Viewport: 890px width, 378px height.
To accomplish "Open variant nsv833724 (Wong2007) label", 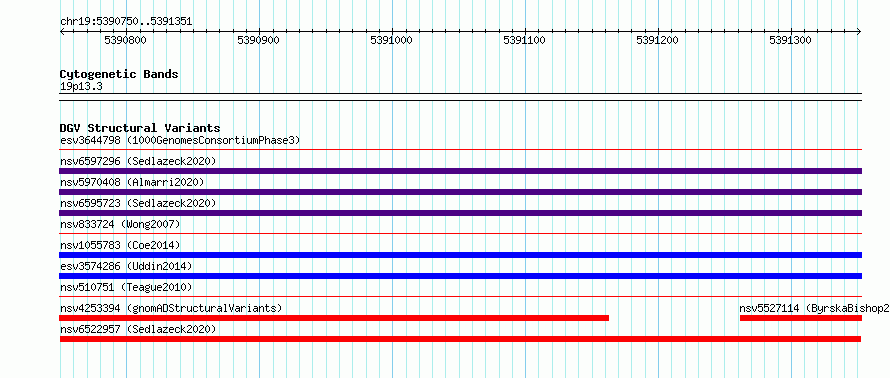I will tap(120, 224).
